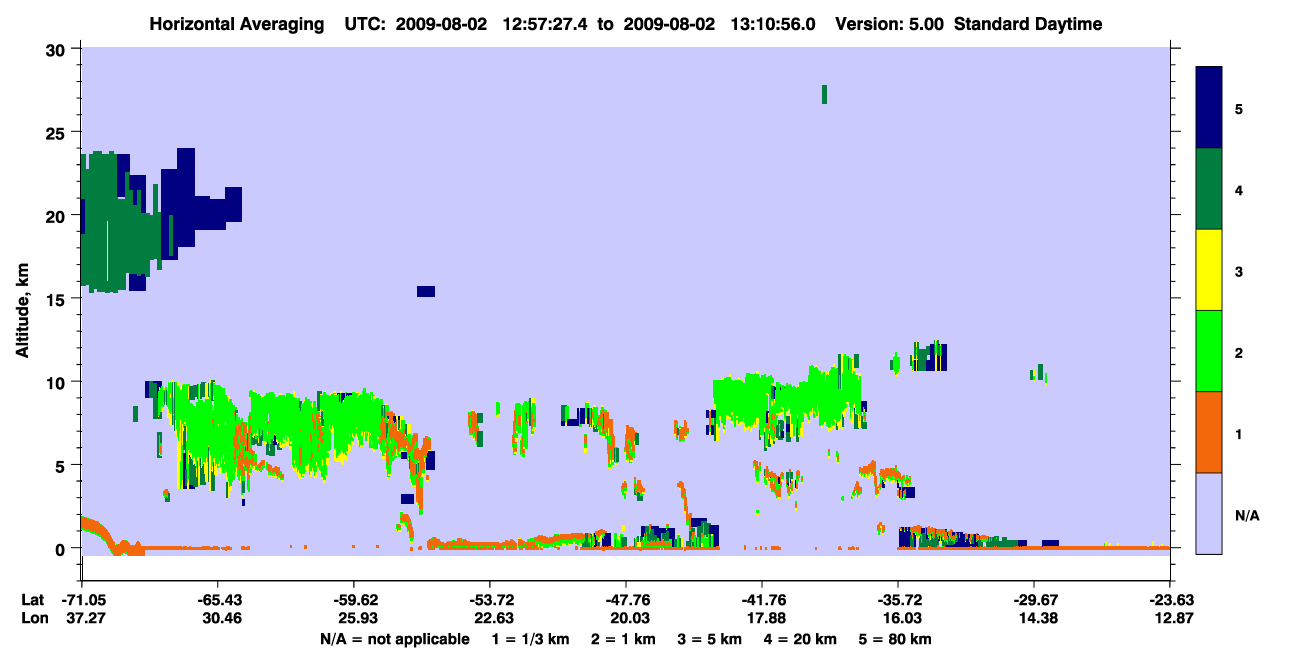Click the legend text 'N/A = not applicable'
Viewport: 1300px width, 667px height.
pyautogui.click(x=394, y=639)
